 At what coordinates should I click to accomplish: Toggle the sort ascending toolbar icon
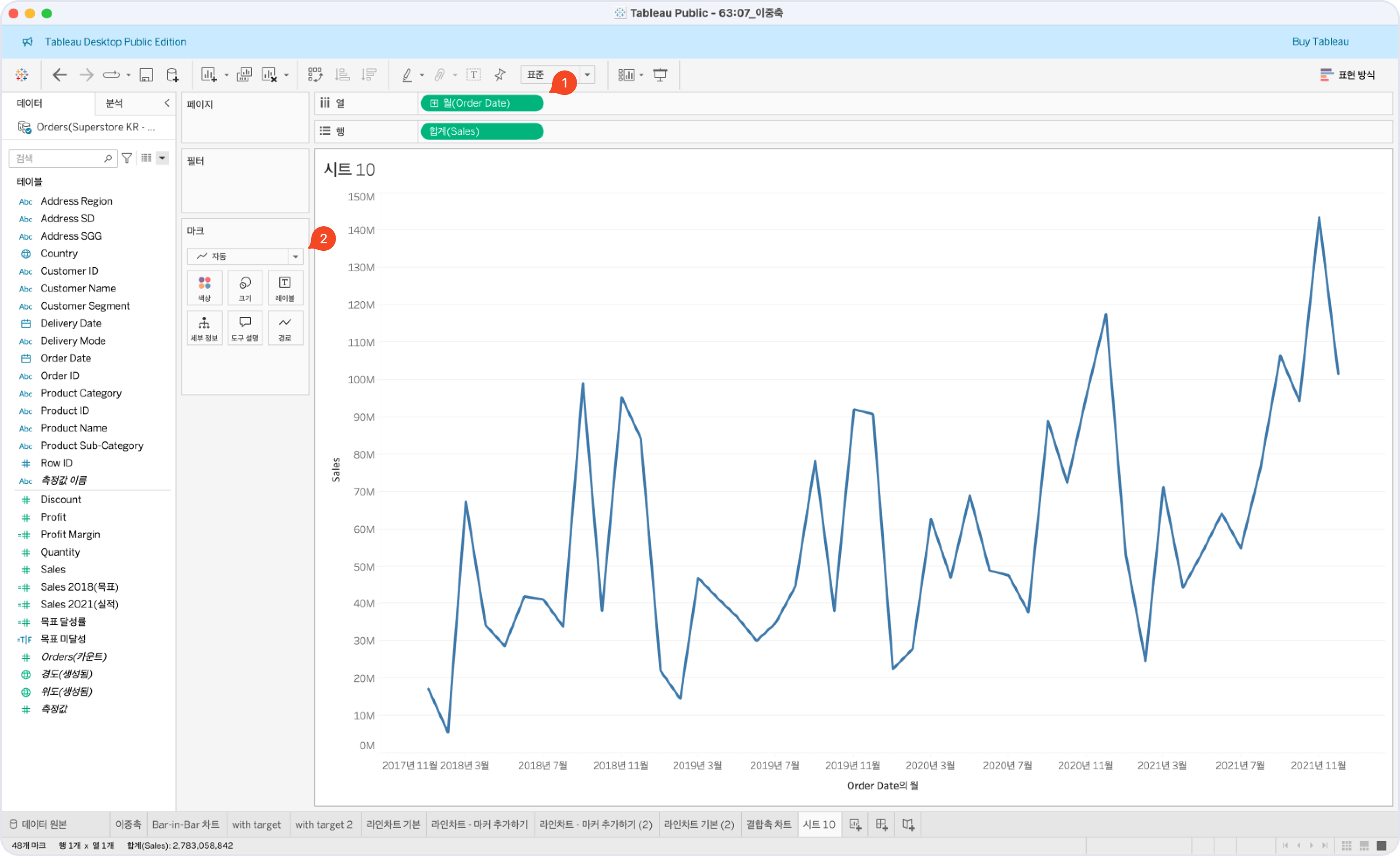342,74
